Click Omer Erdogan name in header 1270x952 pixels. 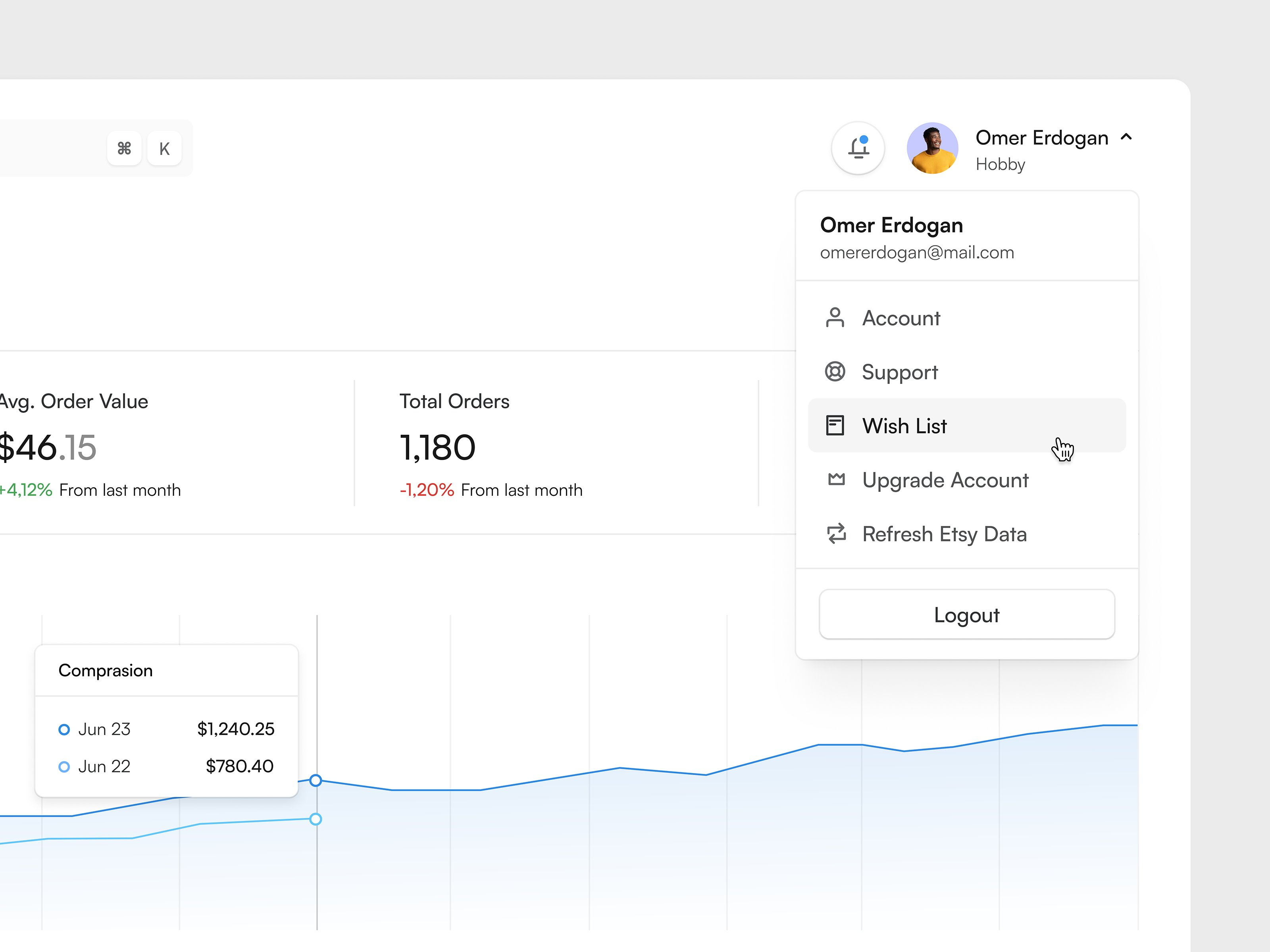(1041, 138)
